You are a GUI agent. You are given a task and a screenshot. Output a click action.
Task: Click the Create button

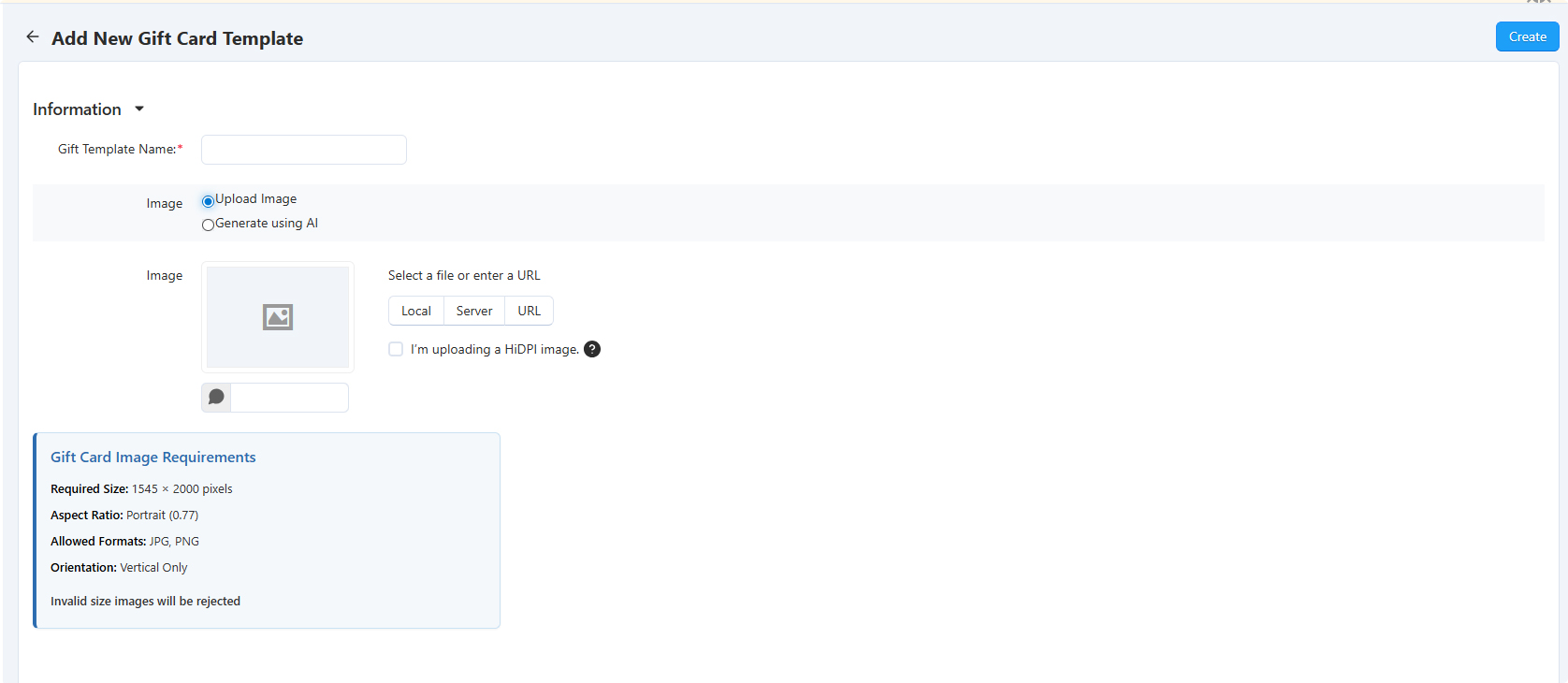coord(1526,36)
